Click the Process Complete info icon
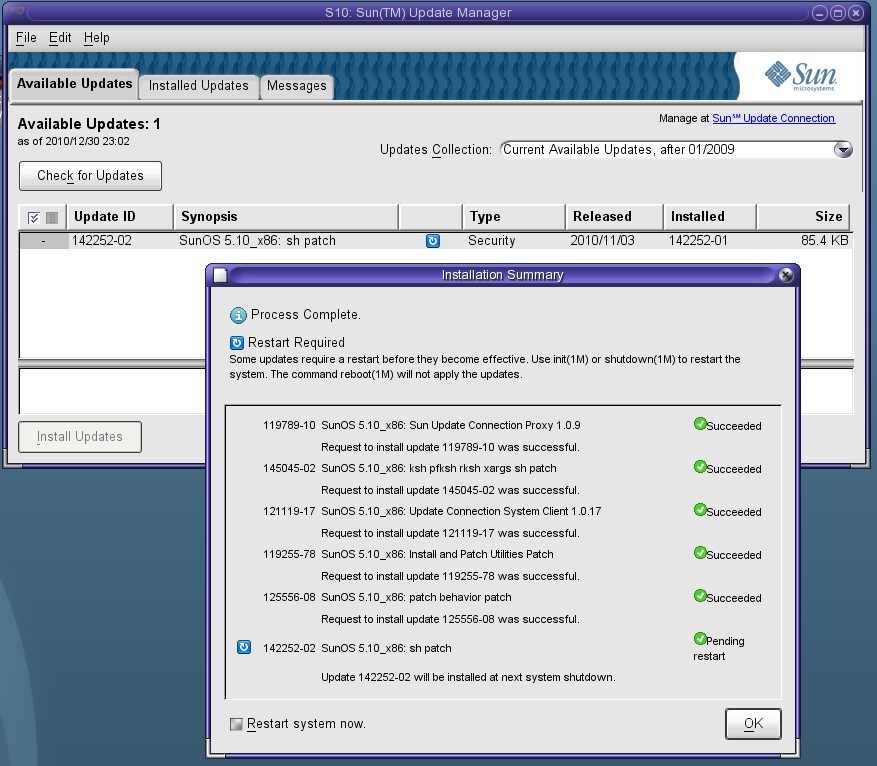 (238, 315)
